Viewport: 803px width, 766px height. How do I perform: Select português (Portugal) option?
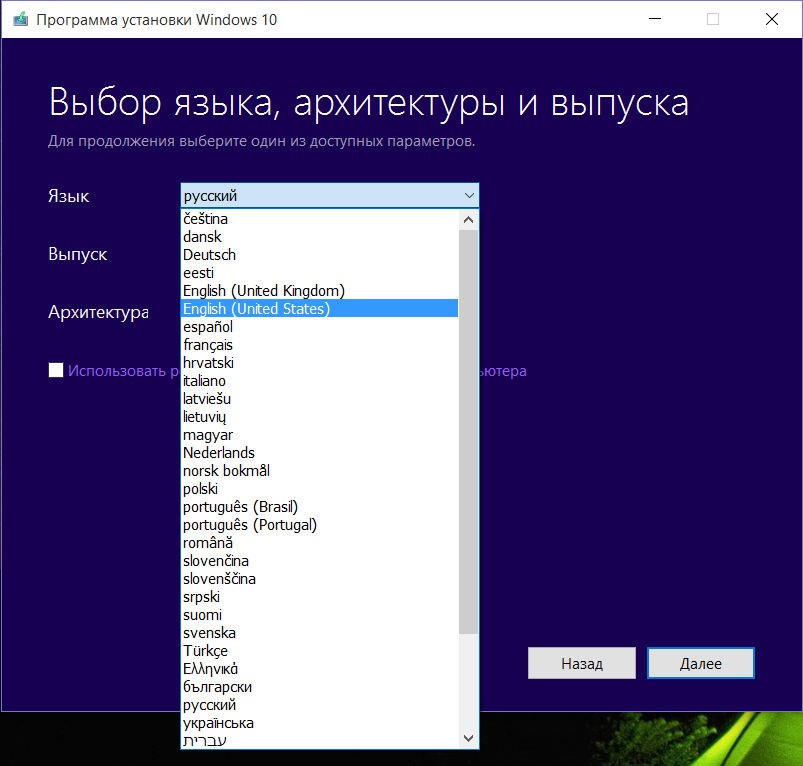tap(320, 525)
